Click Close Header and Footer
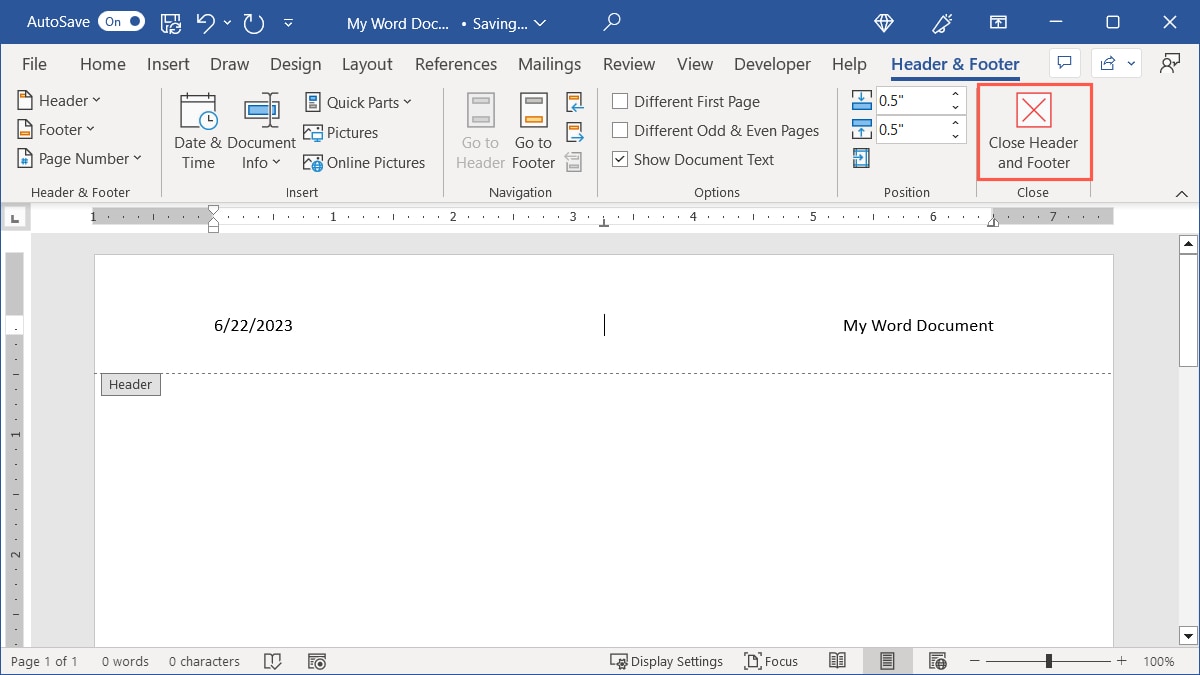This screenshot has height=675, width=1200. pyautogui.click(x=1034, y=131)
